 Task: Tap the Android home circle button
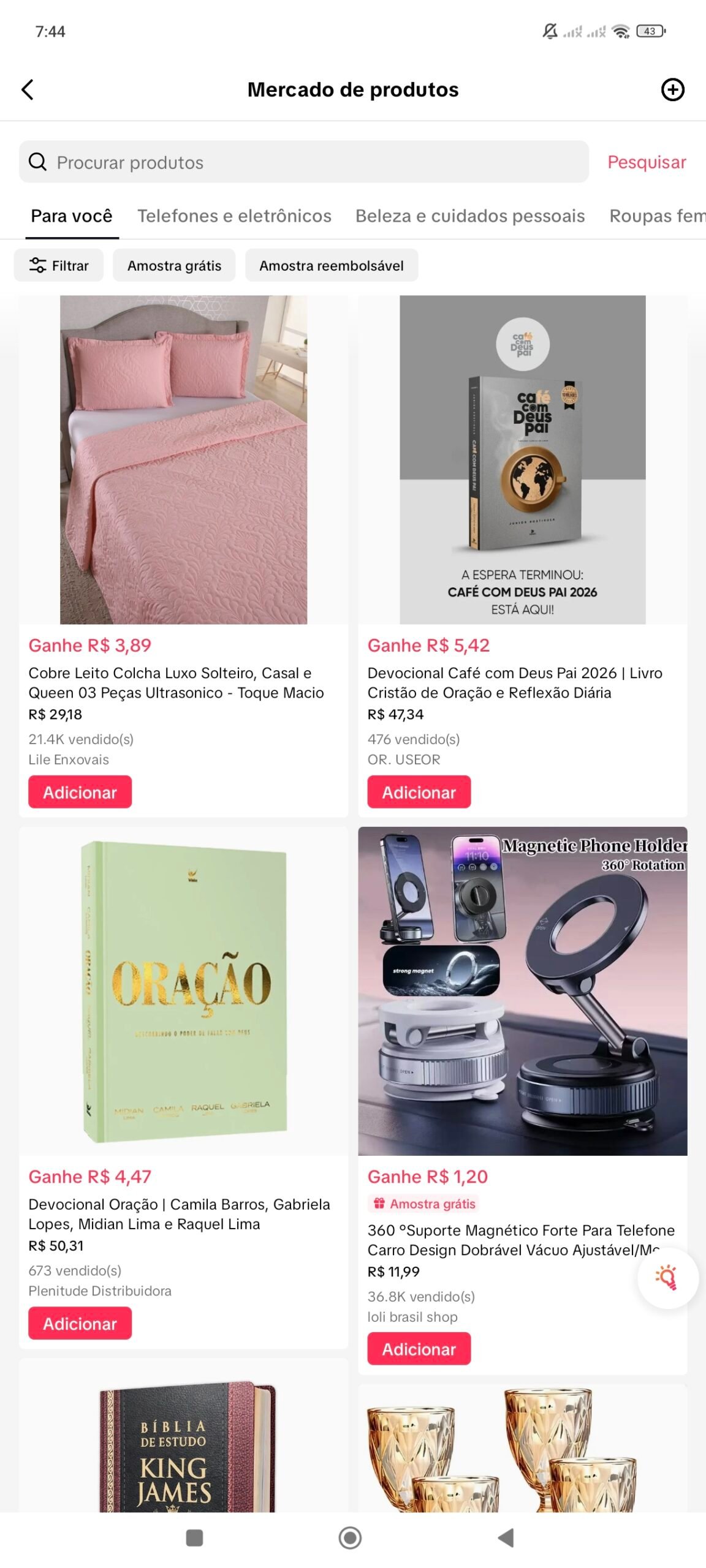(350, 1537)
